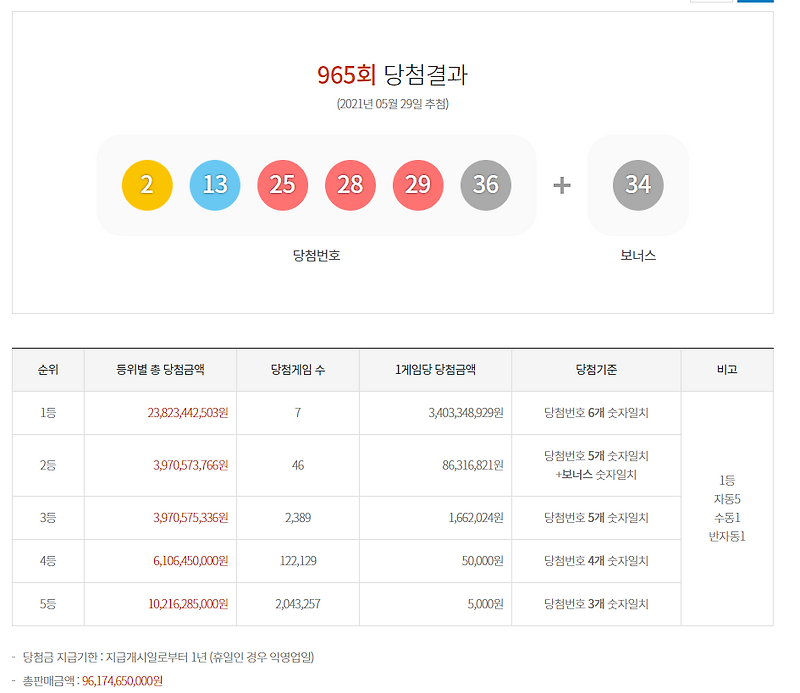Click per-game prize 50,000원
The width and height of the screenshot is (800, 693).
click(483, 561)
